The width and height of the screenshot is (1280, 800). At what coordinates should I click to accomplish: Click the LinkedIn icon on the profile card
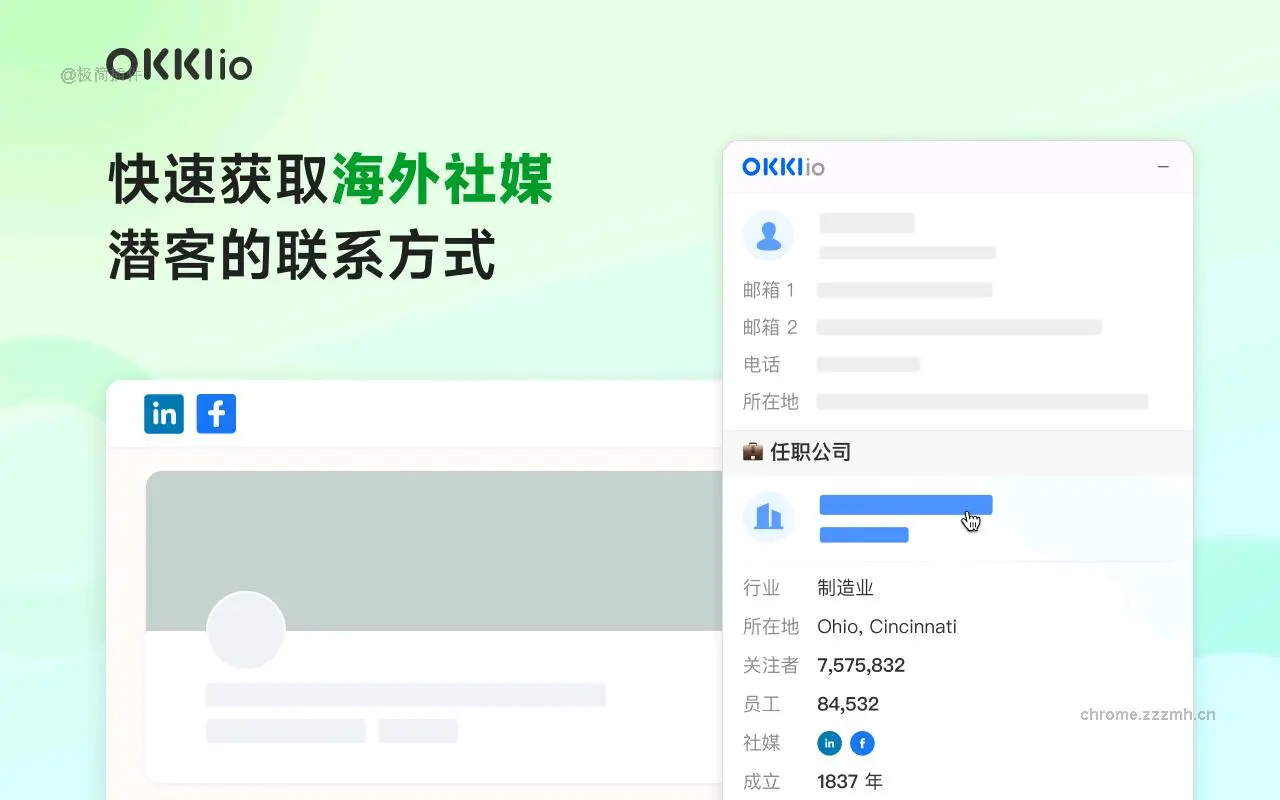click(163, 413)
